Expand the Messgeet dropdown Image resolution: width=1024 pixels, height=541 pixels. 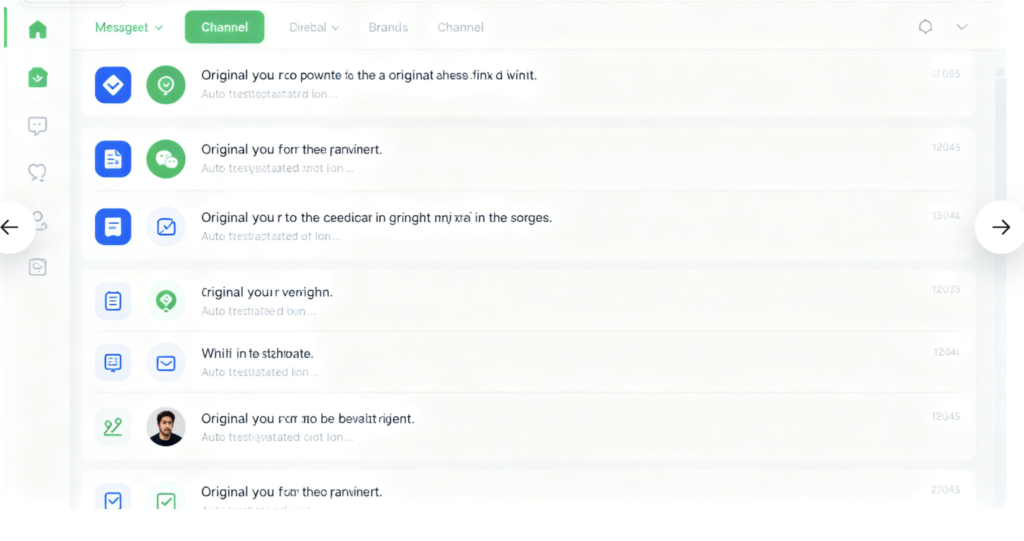click(x=129, y=27)
